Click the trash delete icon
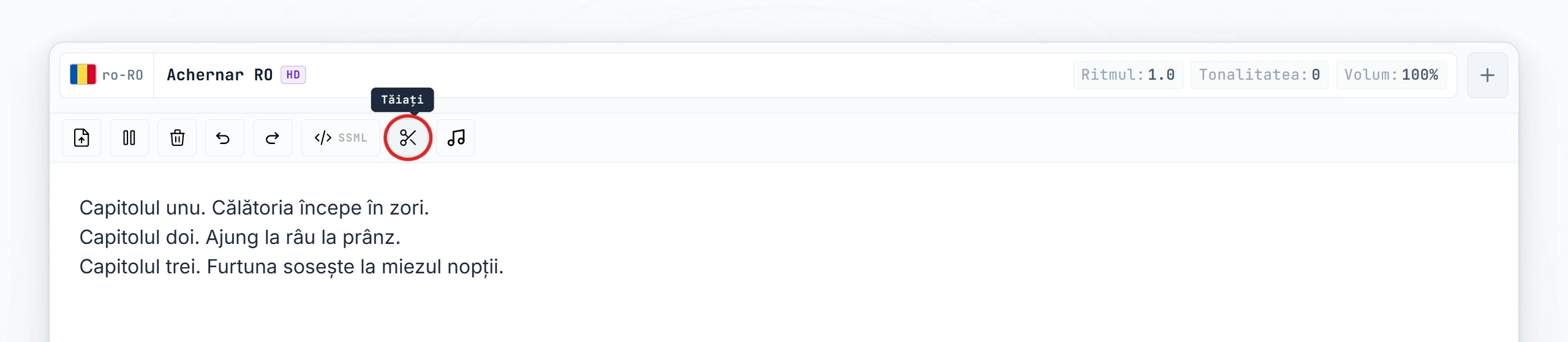This screenshot has height=342, width=1568. 177,138
